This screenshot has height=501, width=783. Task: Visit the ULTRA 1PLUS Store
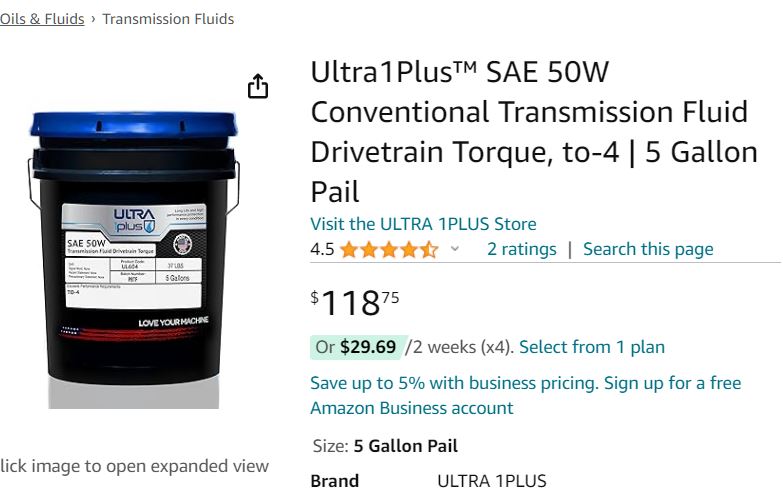[x=423, y=224]
